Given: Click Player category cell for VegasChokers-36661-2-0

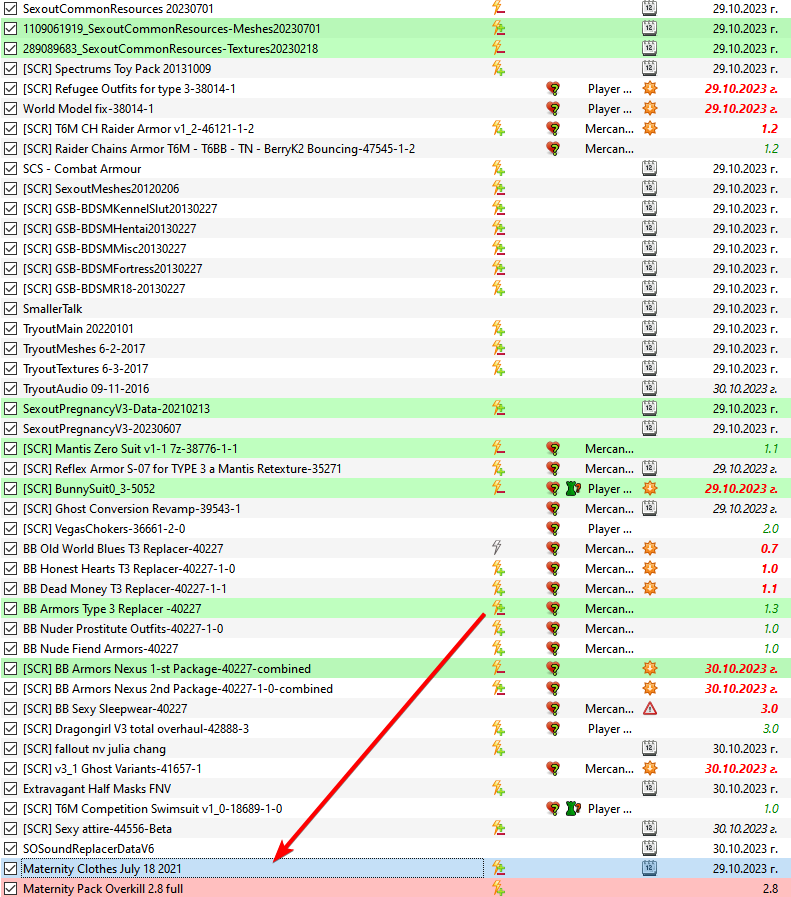Looking at the screenshot, I should pyautogui.click(x=610, y=529).
